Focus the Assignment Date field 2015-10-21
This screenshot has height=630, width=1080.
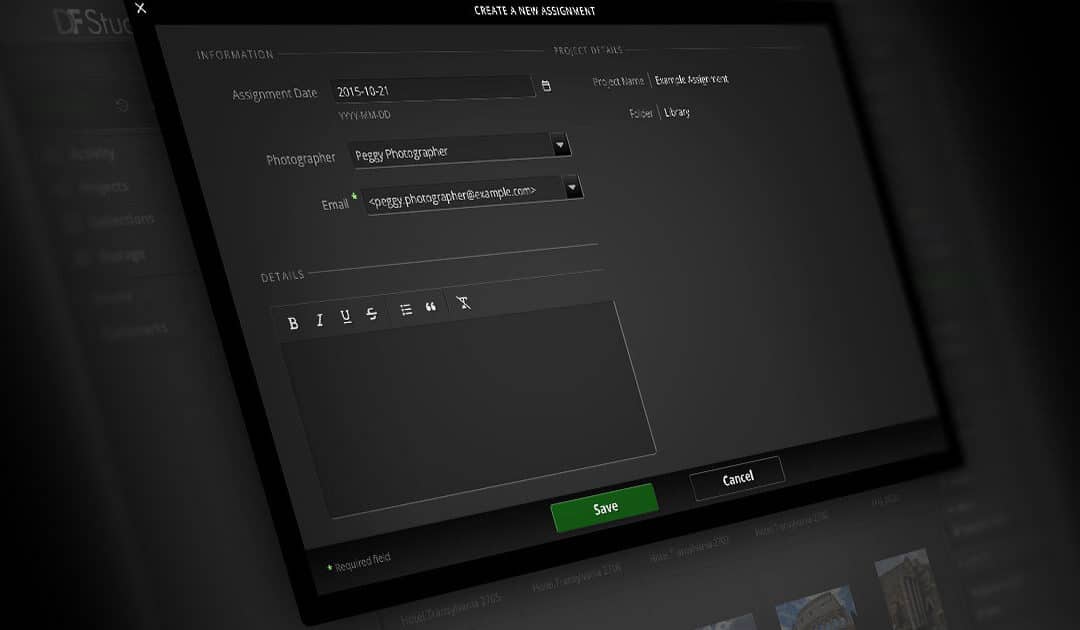click(433, 88)
